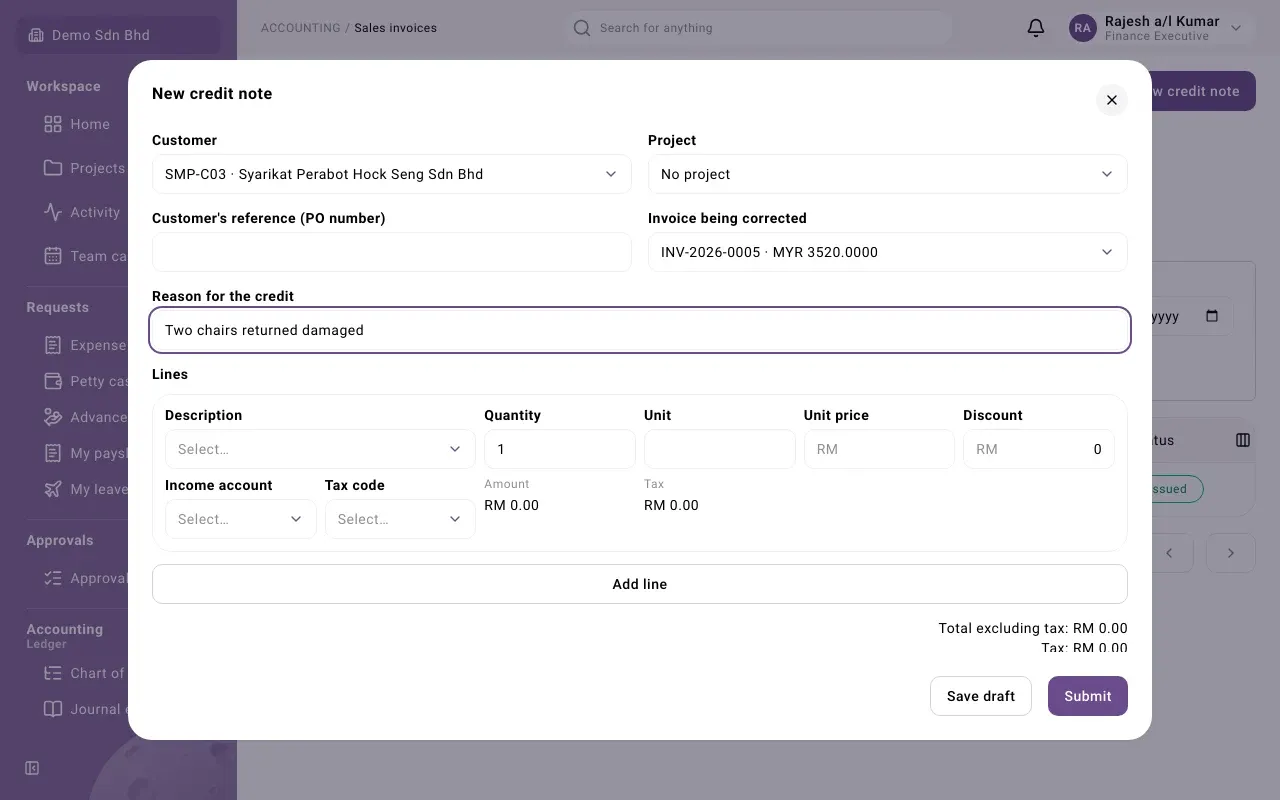Click the Projects folder icon
Image resolution: width=1280 pixels, height=800 pixels.
pyautogui.click(x=53, y=168)
